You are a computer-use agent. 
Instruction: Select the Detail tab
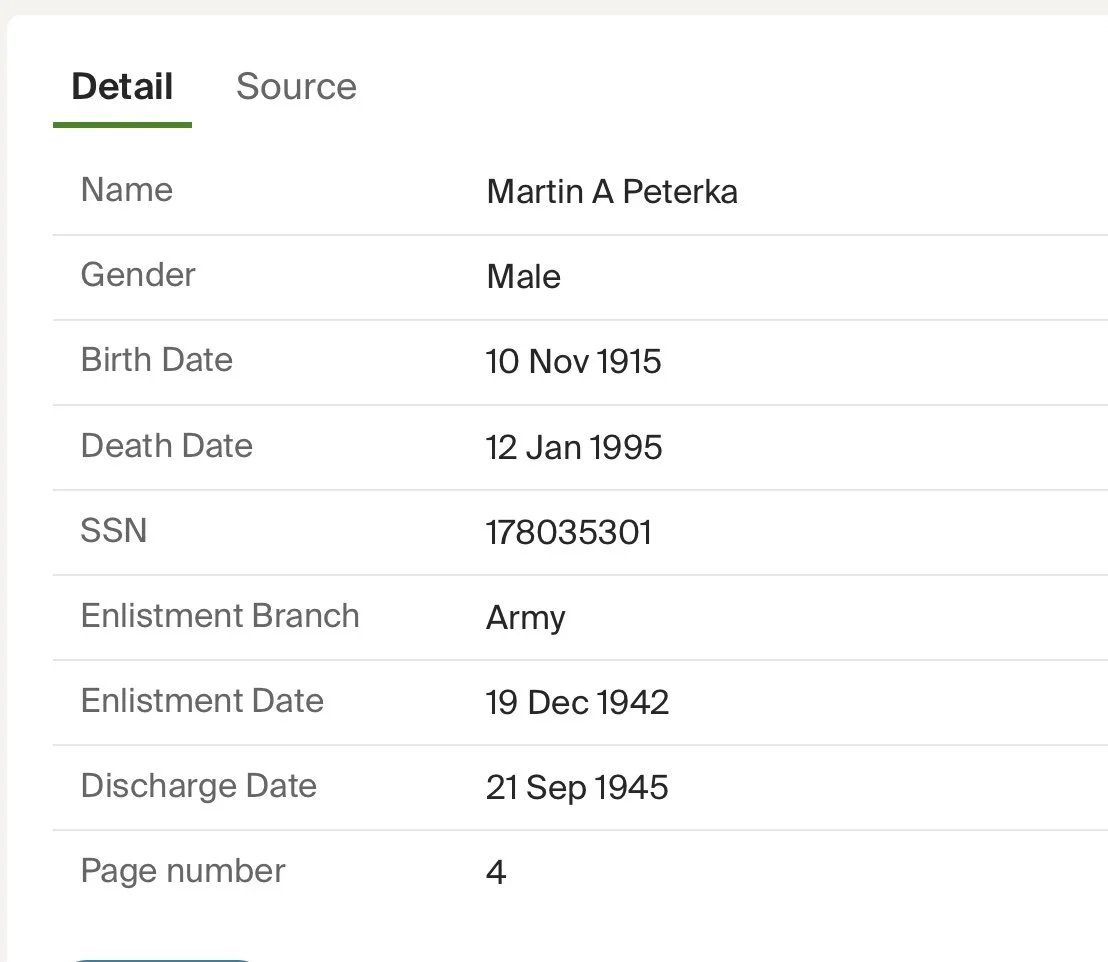122,86
